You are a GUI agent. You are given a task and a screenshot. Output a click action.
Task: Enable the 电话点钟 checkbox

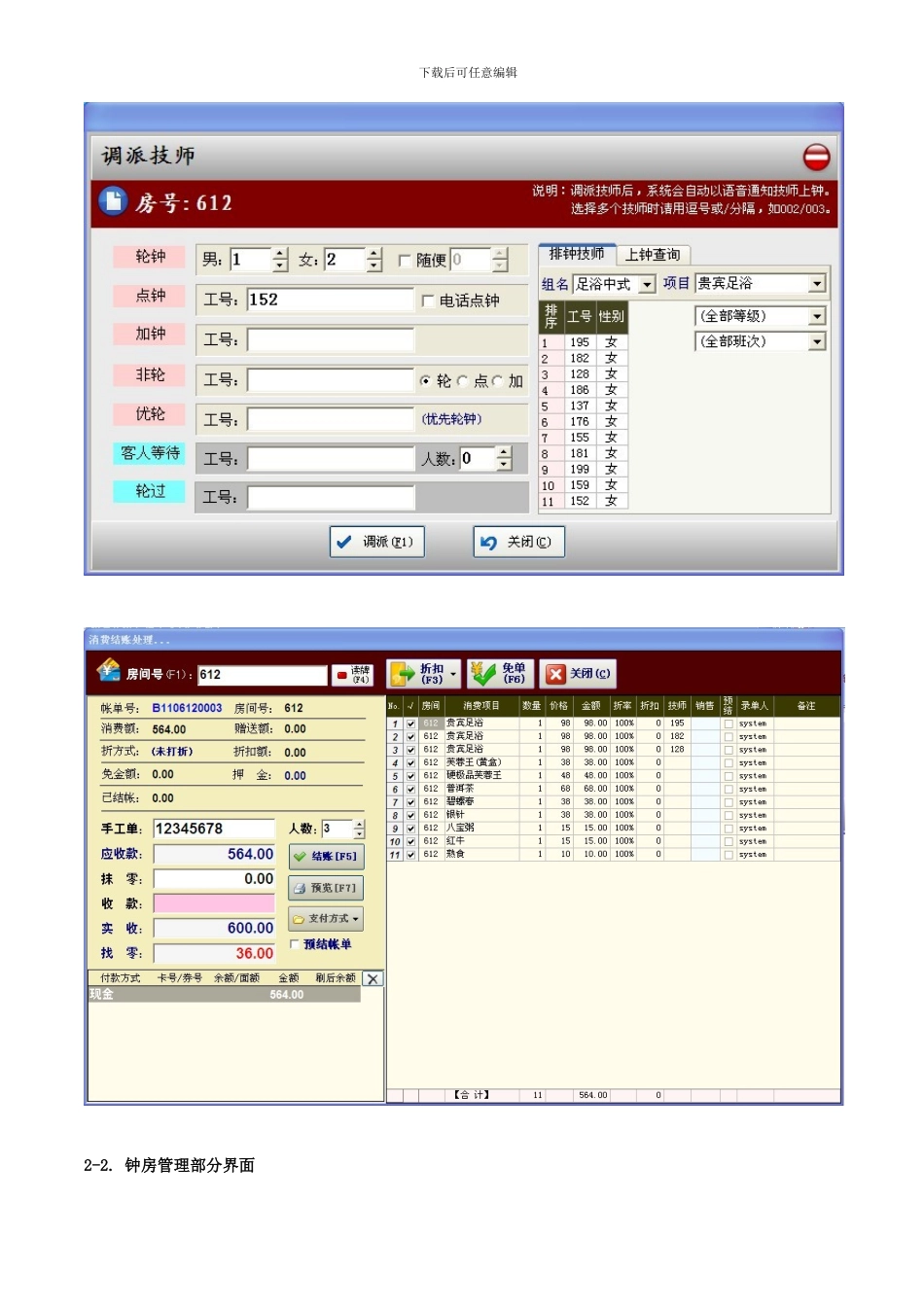[x=428, y=301]
